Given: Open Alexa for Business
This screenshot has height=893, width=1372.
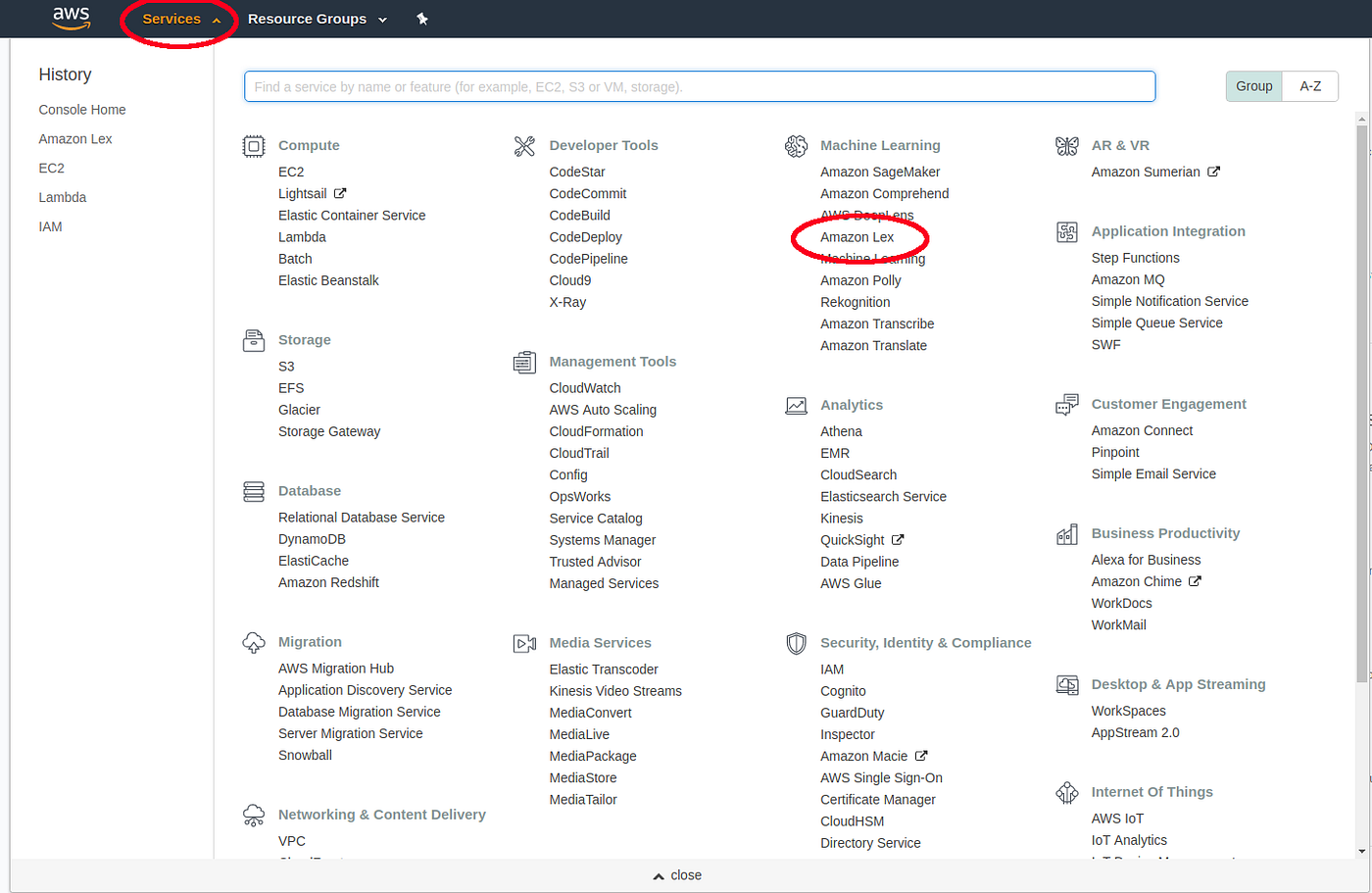Looking at the screenshot, I should click(x=1146, y=560).
